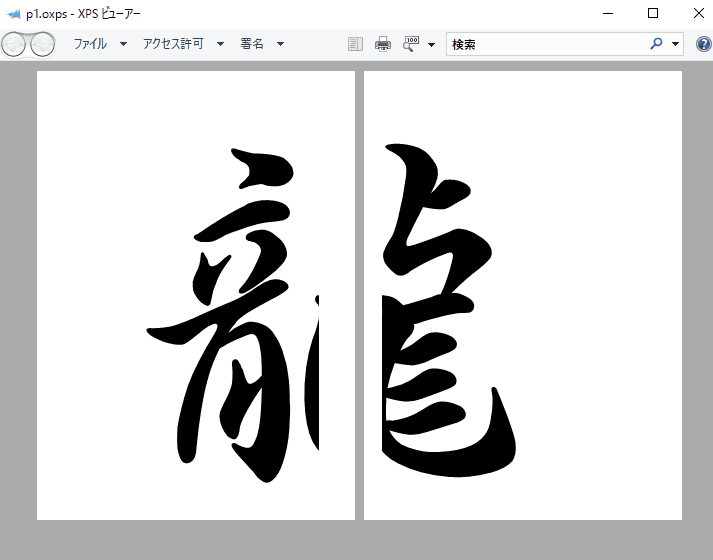713x560 pixels.
Task: Expand the 署名 dropdown arrow
Action: (280, 44)
